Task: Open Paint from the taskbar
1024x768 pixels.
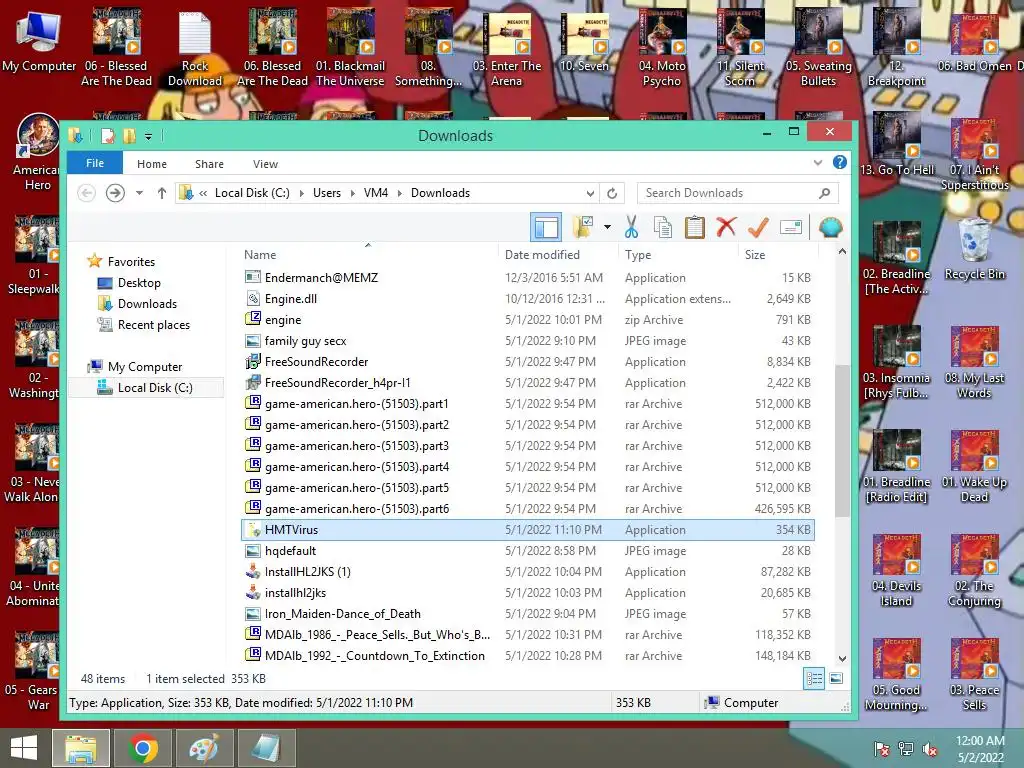Action: click(x=204, y=748)
